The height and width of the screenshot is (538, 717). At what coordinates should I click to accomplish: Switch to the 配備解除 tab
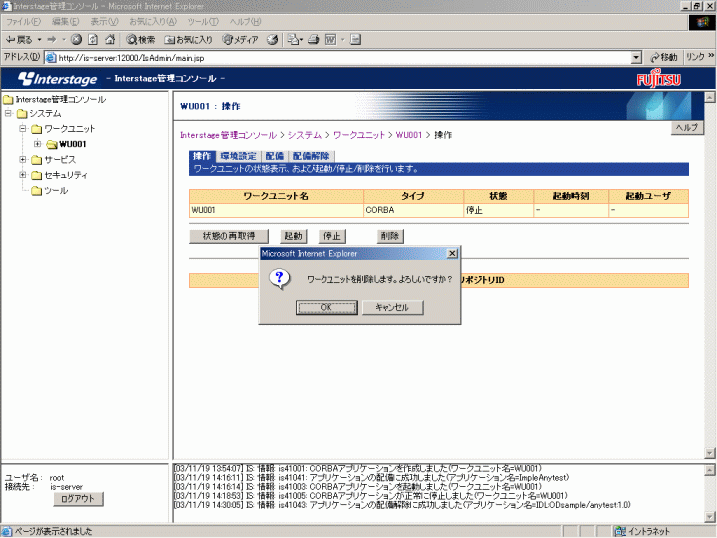pos(311,156)
